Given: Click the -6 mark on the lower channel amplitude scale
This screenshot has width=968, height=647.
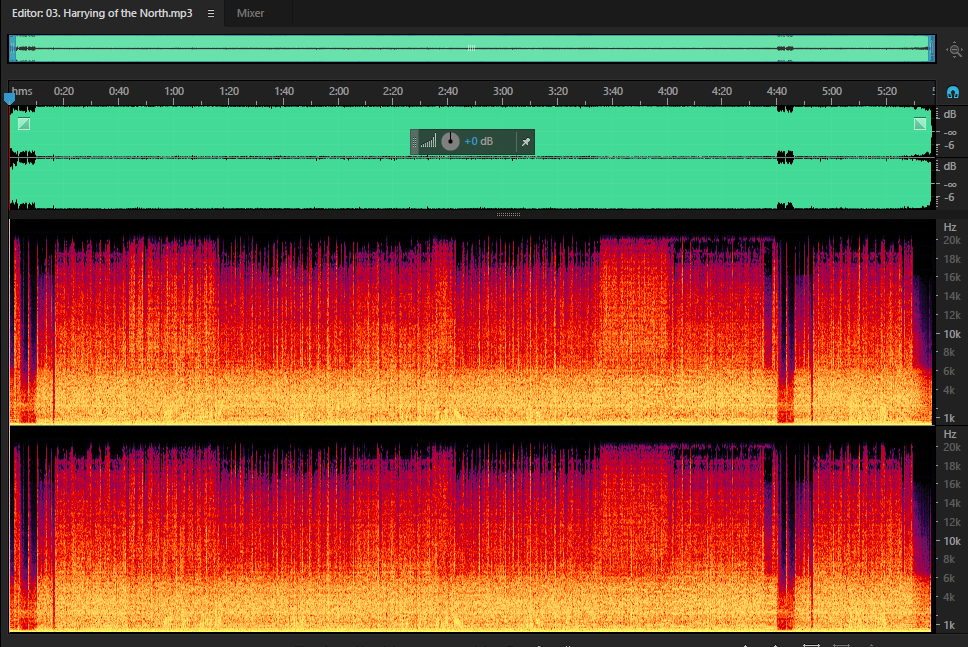Looking at the screenshot, I should [x=949, y=198].
